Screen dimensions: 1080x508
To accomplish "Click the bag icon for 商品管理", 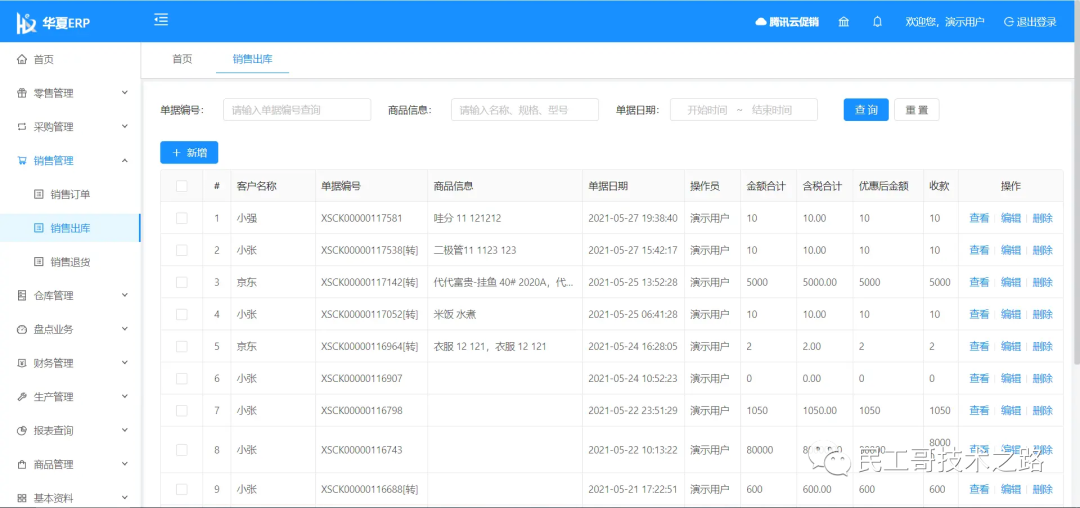I will point(22,465).
